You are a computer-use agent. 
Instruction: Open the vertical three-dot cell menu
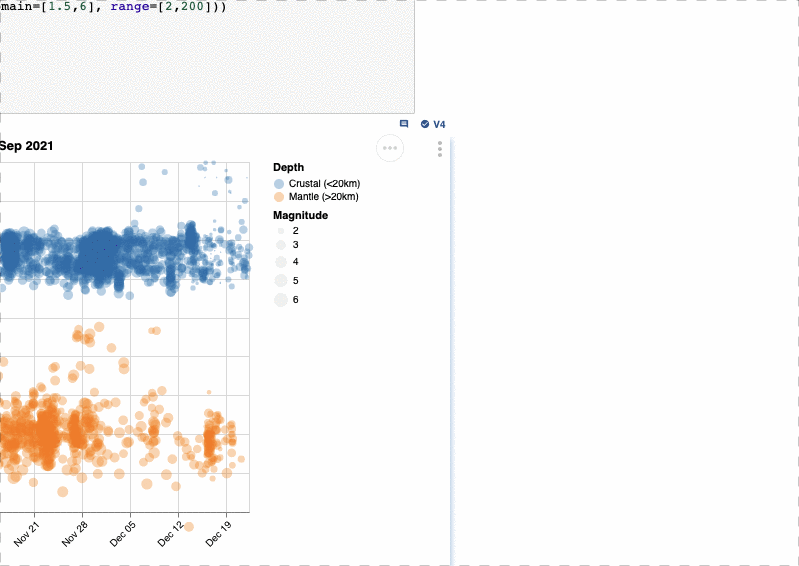tap(440, 149)
